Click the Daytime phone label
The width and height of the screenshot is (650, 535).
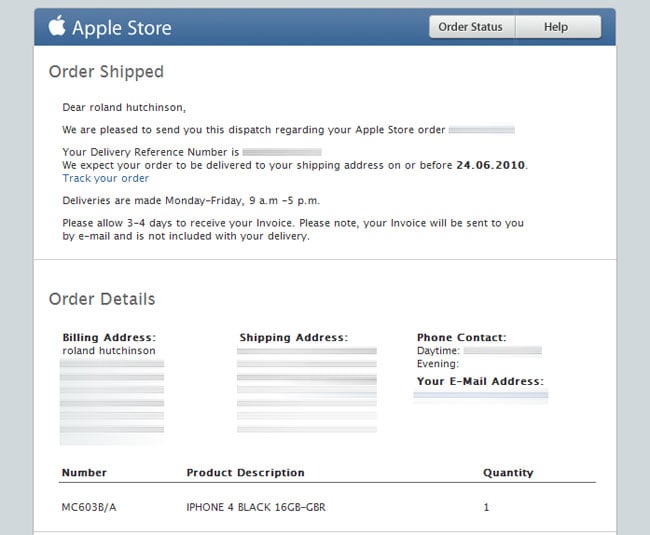point(438,351)
